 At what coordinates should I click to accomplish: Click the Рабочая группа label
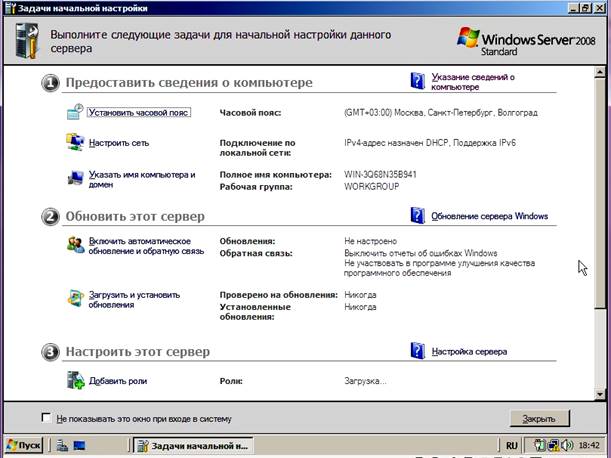coord(256,187)
